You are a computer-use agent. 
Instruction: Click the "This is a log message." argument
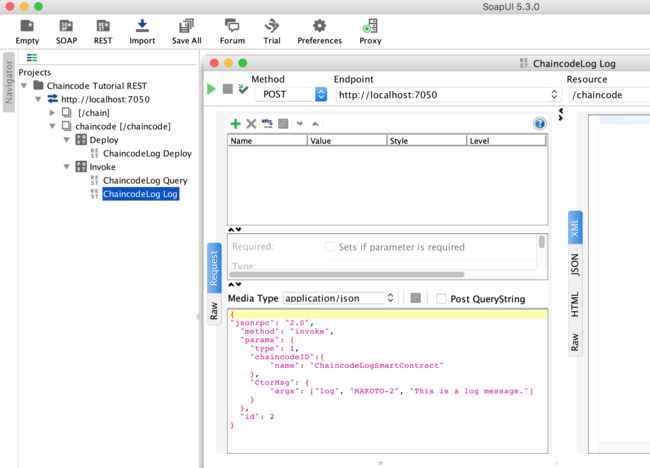[x=469, y=391]
